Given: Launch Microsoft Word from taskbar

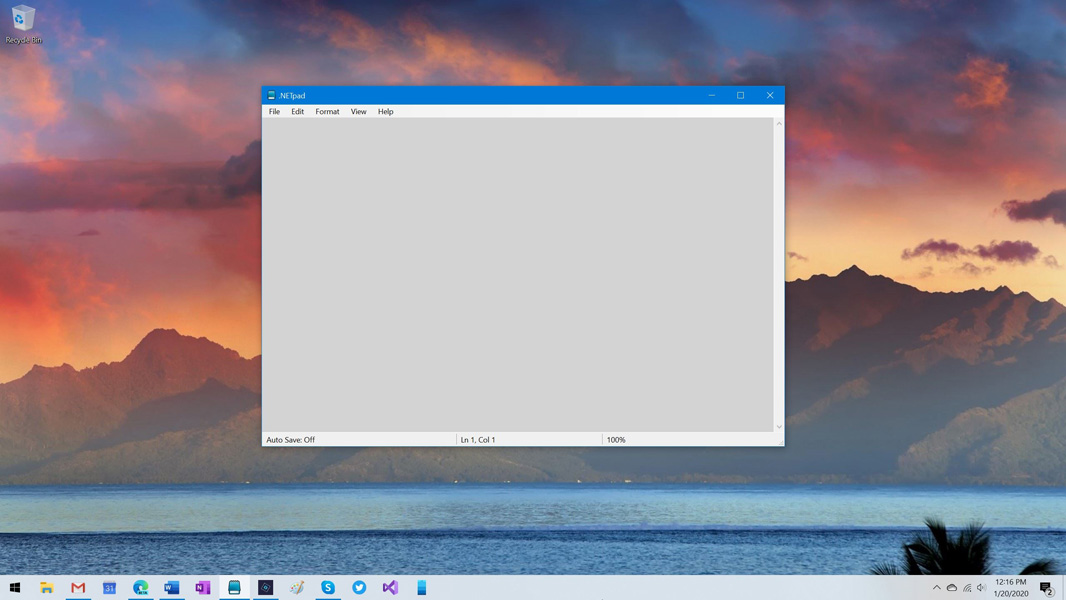Looking at the screenshot, I should (x=172, y=588).
